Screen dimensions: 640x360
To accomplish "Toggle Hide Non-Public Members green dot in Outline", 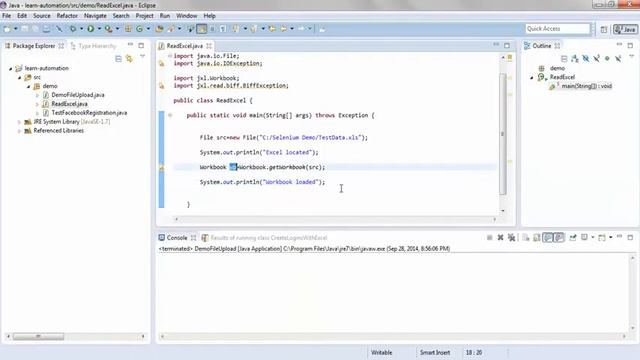I will click(607, 59).
